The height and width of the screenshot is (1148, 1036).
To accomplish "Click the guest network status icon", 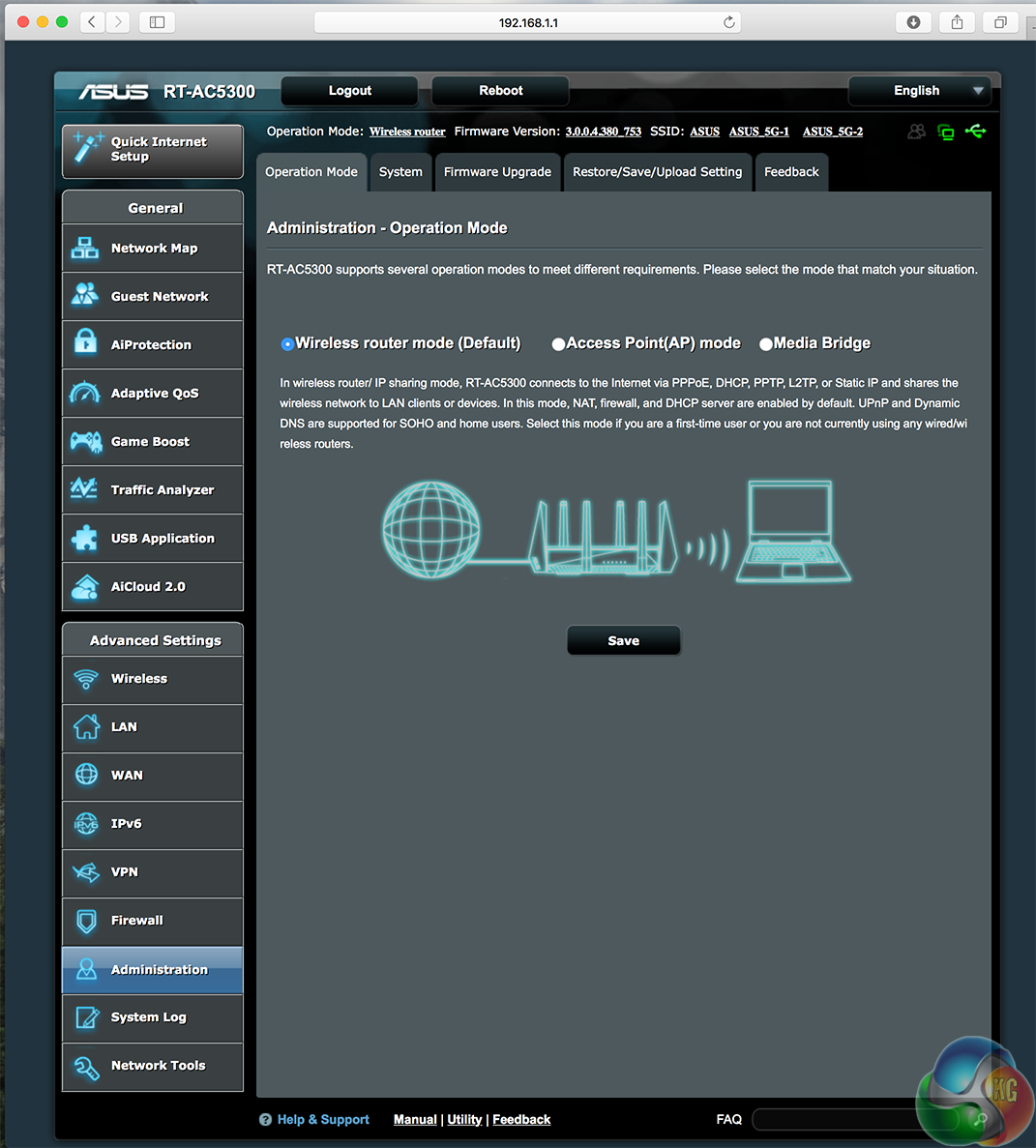I will (916, 132).
